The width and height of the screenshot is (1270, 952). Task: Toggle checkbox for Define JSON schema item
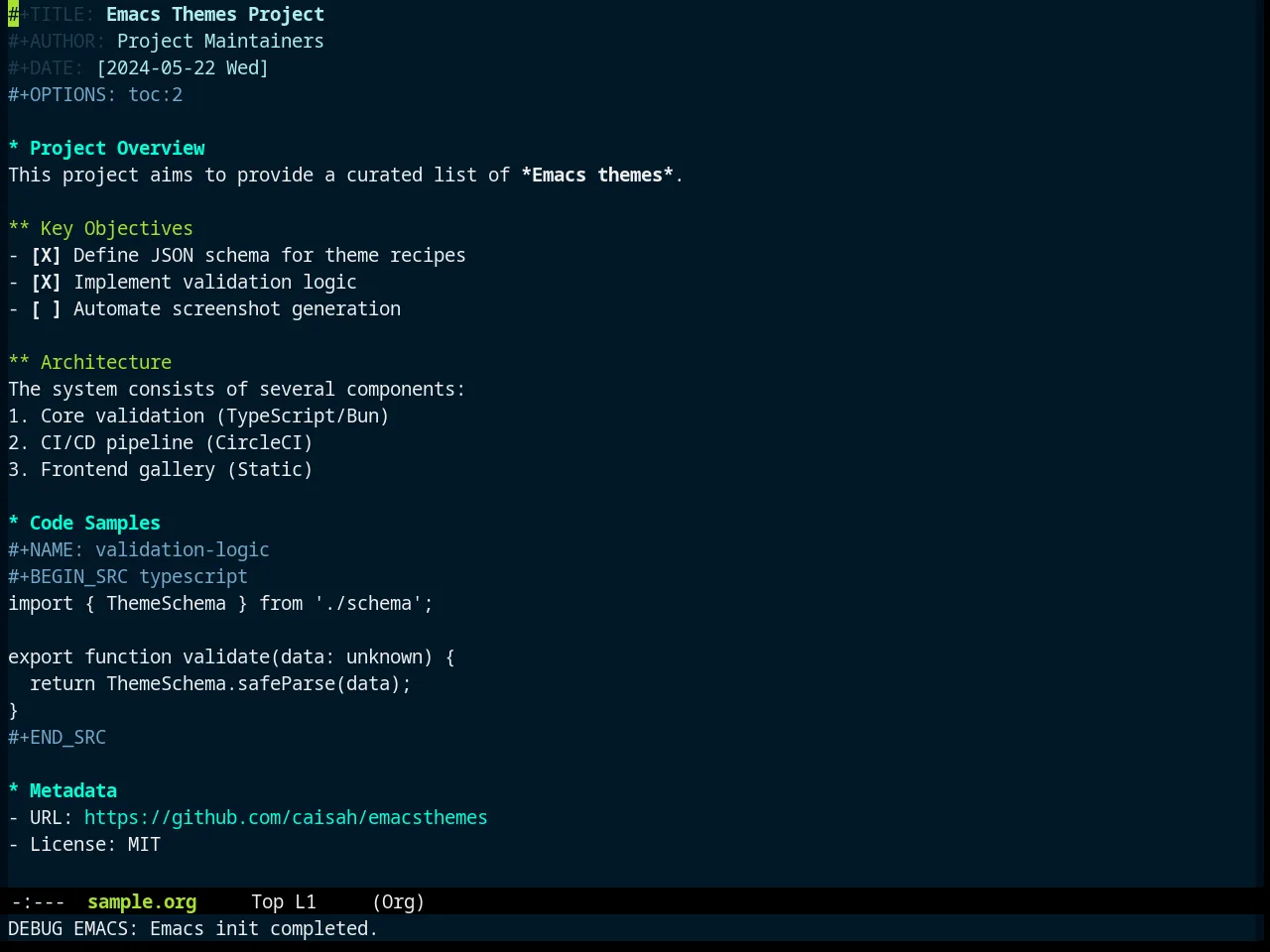[46, 256]
